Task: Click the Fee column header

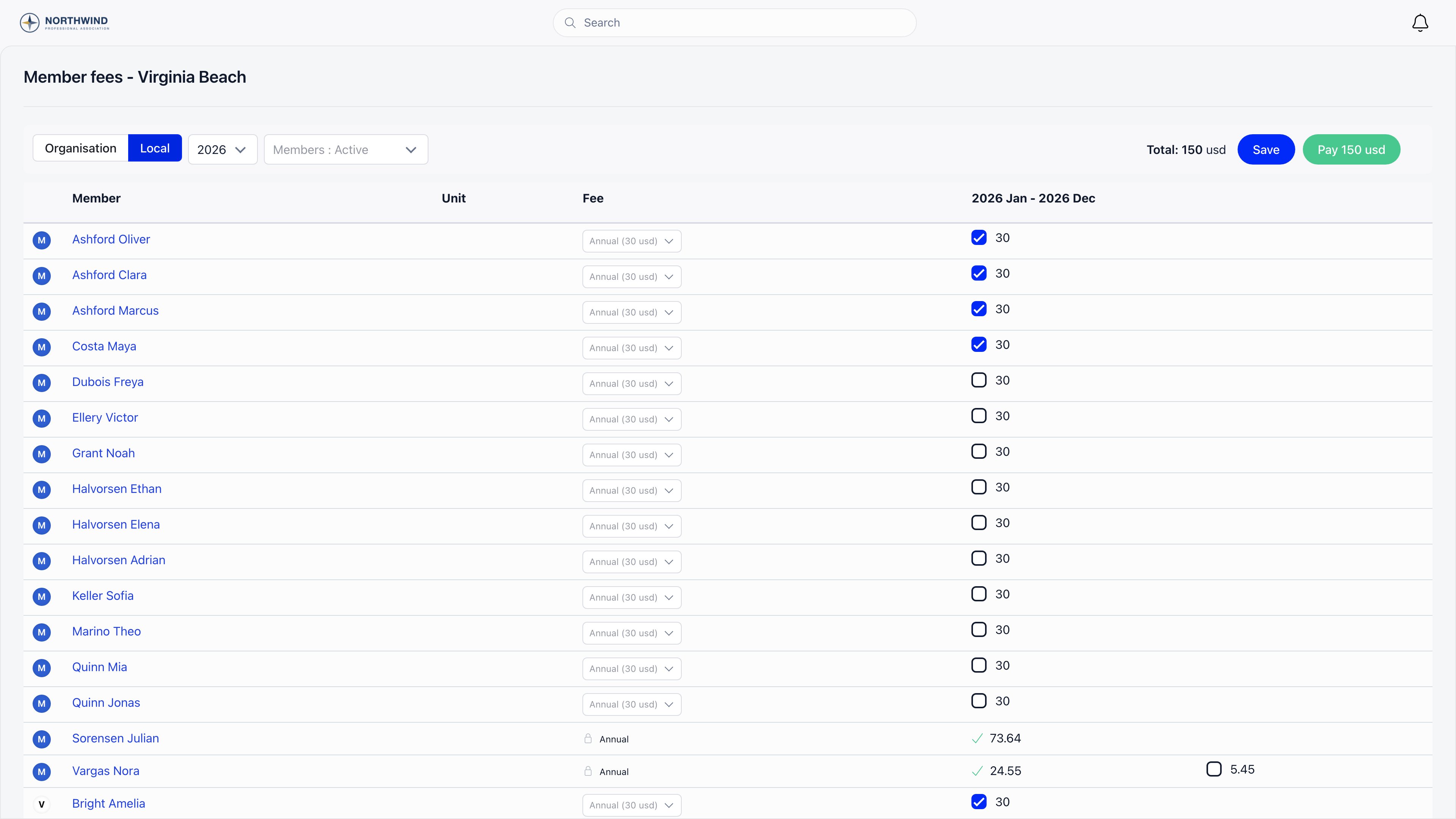Action: tap(593, 198)
